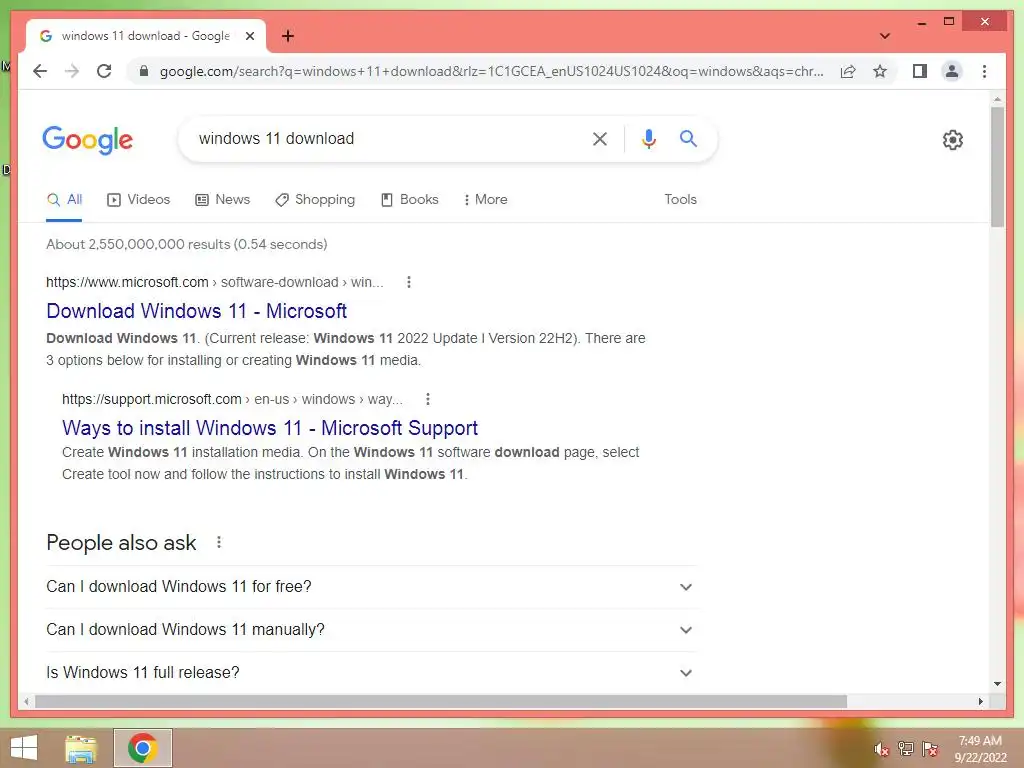Open the More search categories menu
Screen dimensions: 1024x768
(485, 200)
